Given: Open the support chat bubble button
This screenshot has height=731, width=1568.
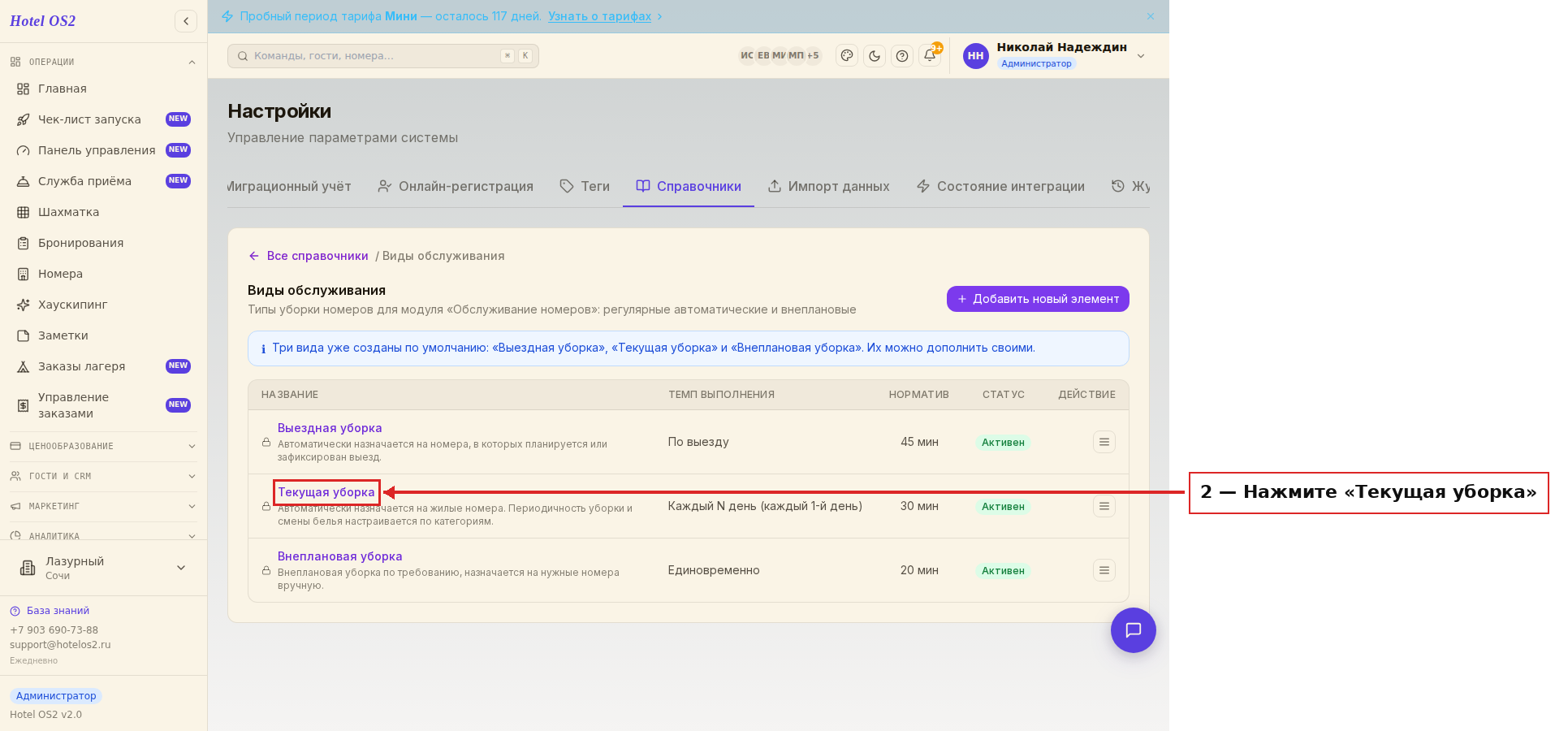Looking at the screenshot, I should point(1134,630).
